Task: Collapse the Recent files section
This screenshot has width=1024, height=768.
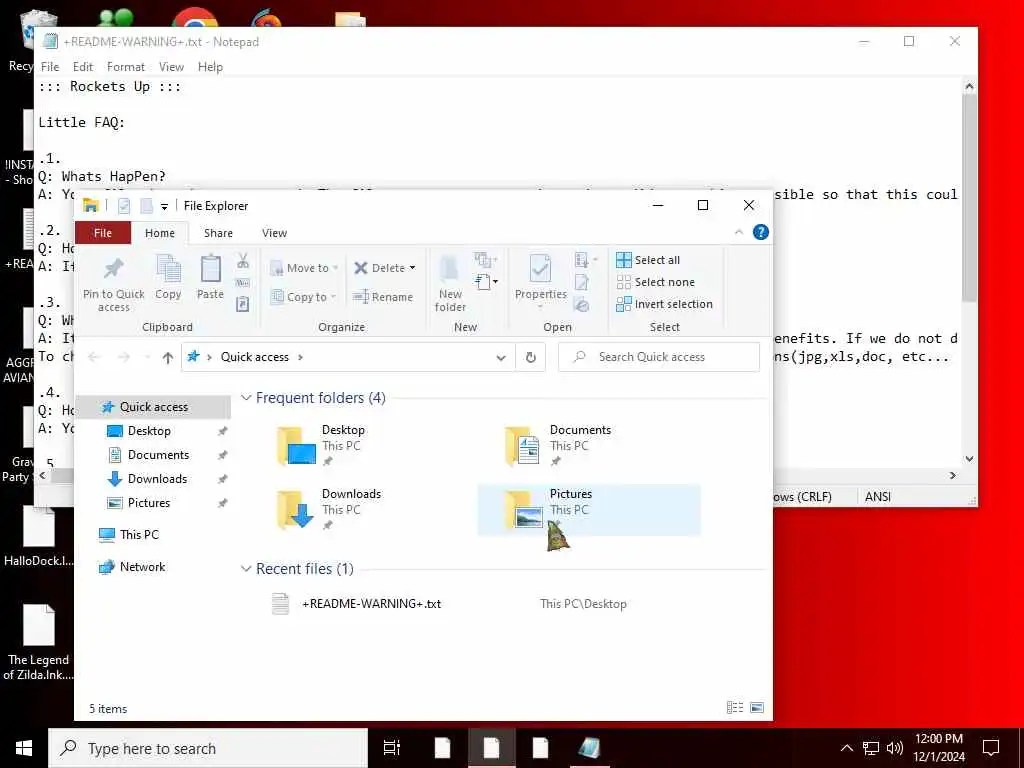Action: point(246,569)
